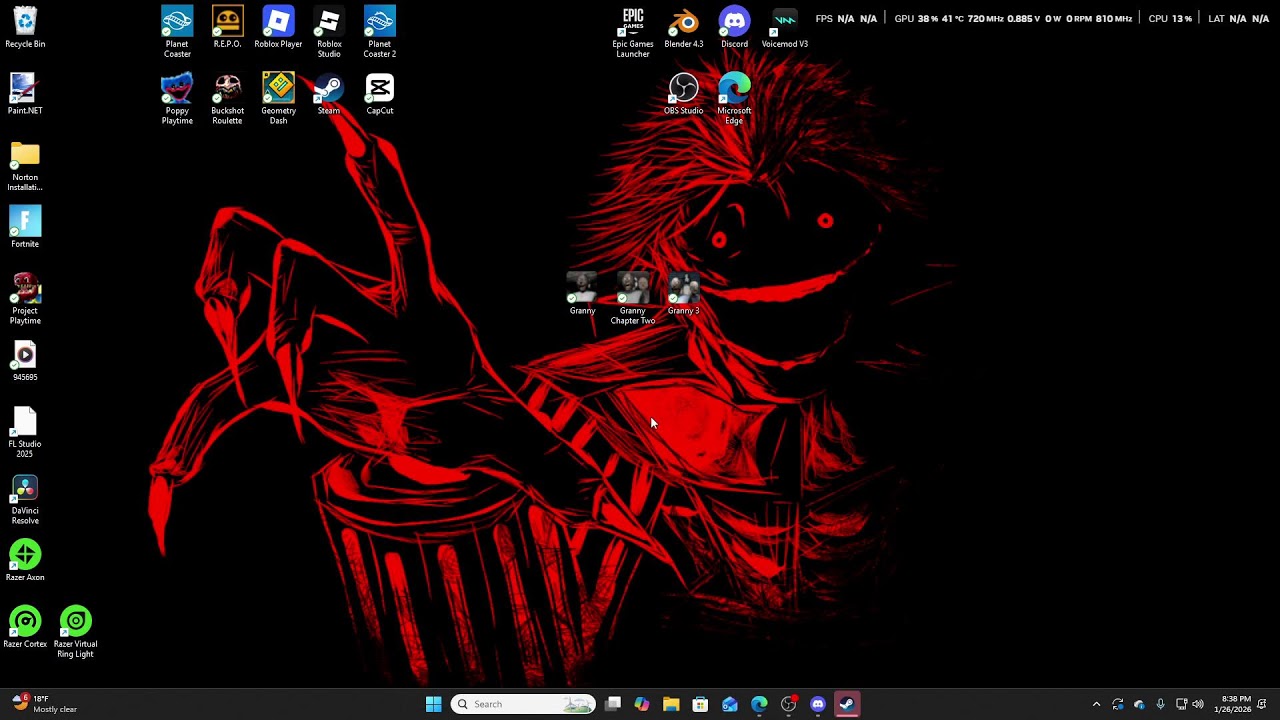Switch to Steam in the taskbar

point(847,704)
